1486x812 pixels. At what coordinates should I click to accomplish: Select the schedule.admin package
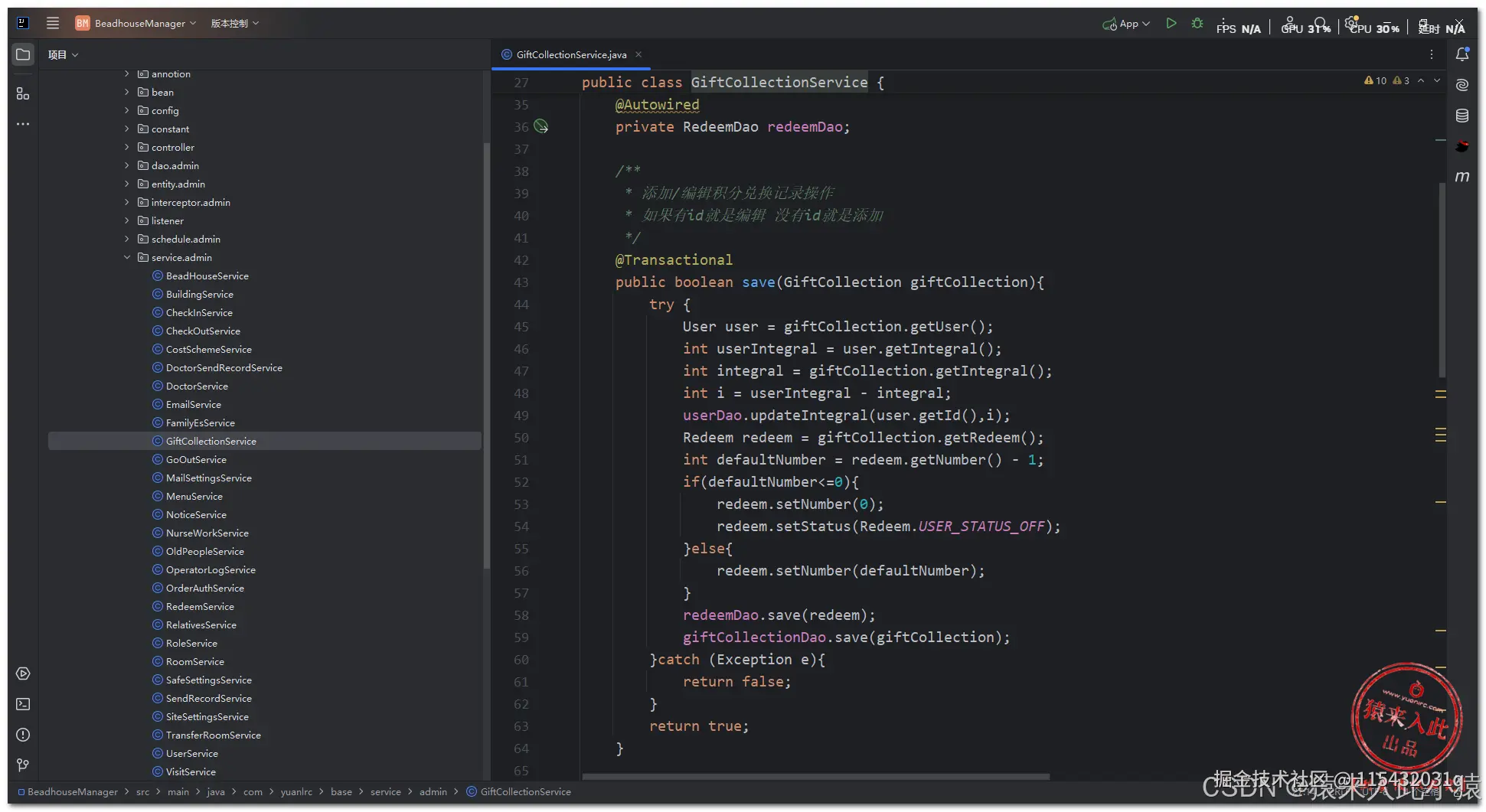point(185,239)
